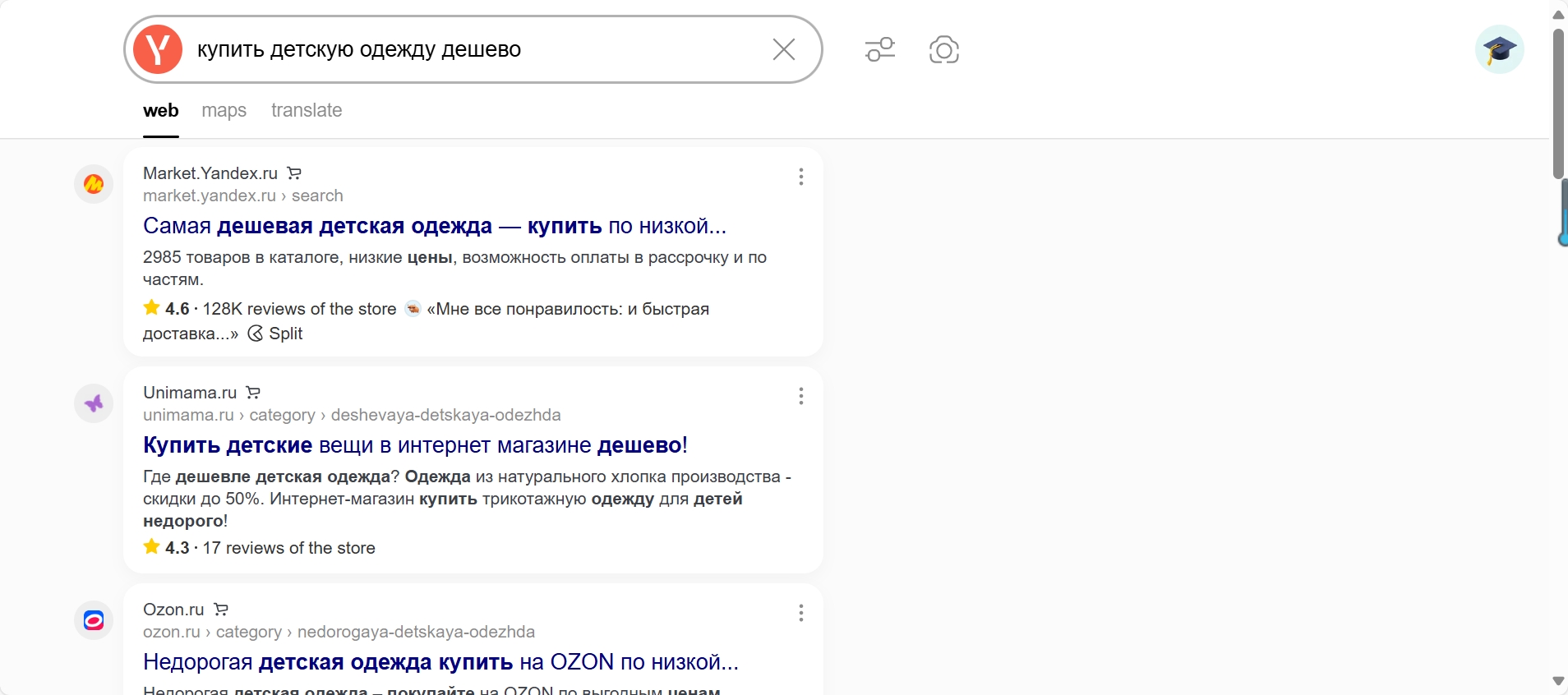This screenshot has height=695, width=1568.
Task: Click the vertical scrollbar thumb
Action: click(1558, 104)
